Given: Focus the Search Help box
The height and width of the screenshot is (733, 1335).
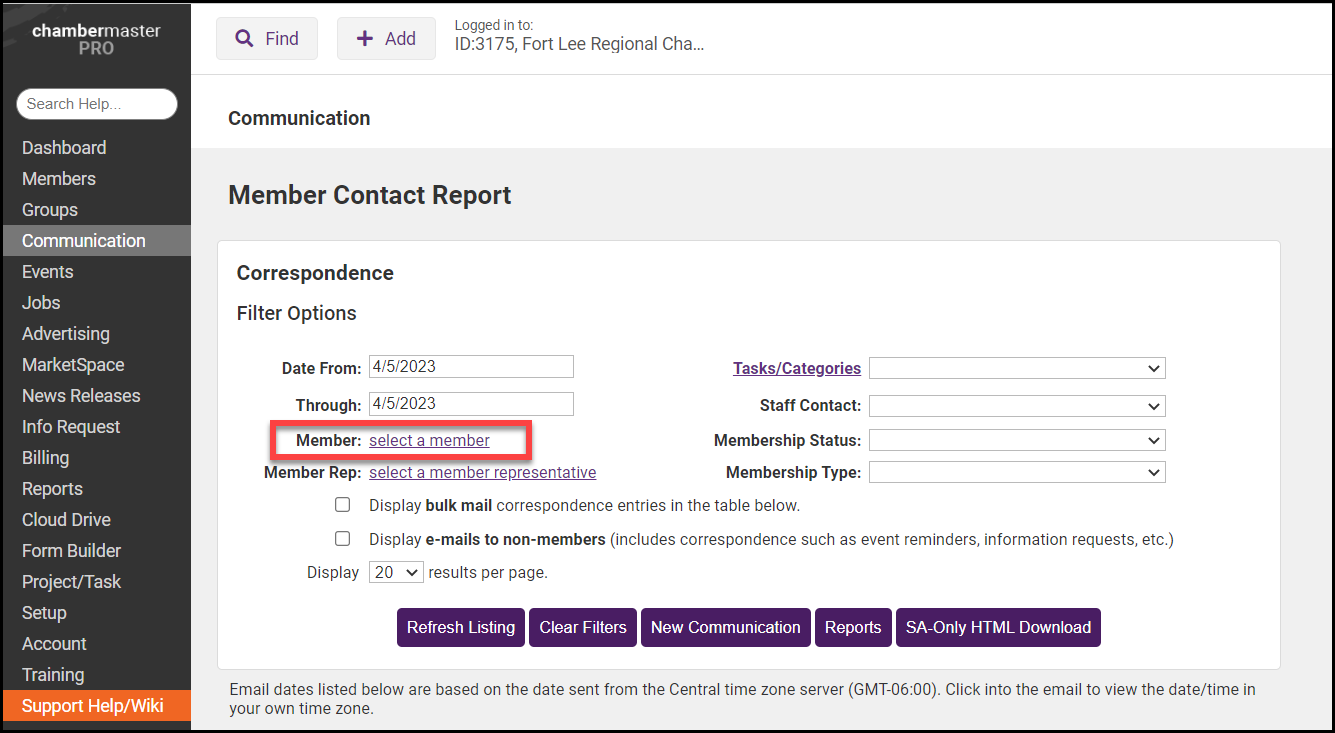Looking at the screenshot, I should 96,104.
